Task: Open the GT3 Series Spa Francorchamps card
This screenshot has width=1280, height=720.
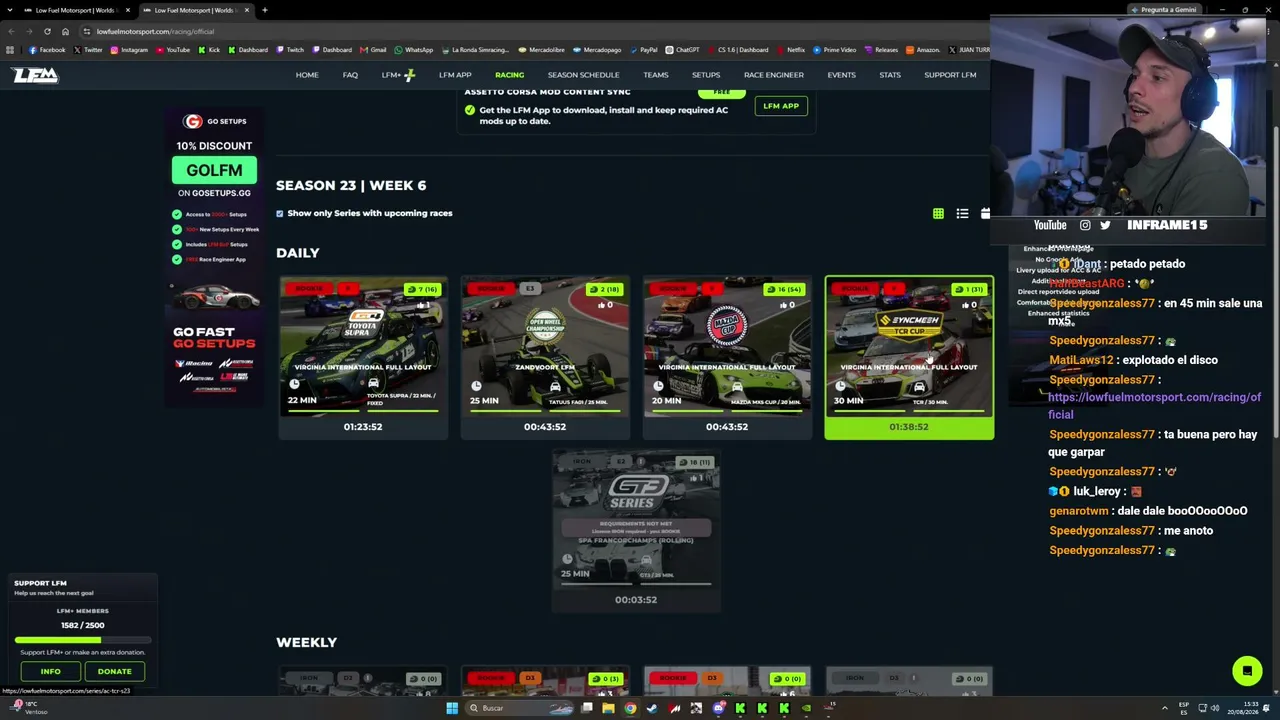Action: pos(636,531)
